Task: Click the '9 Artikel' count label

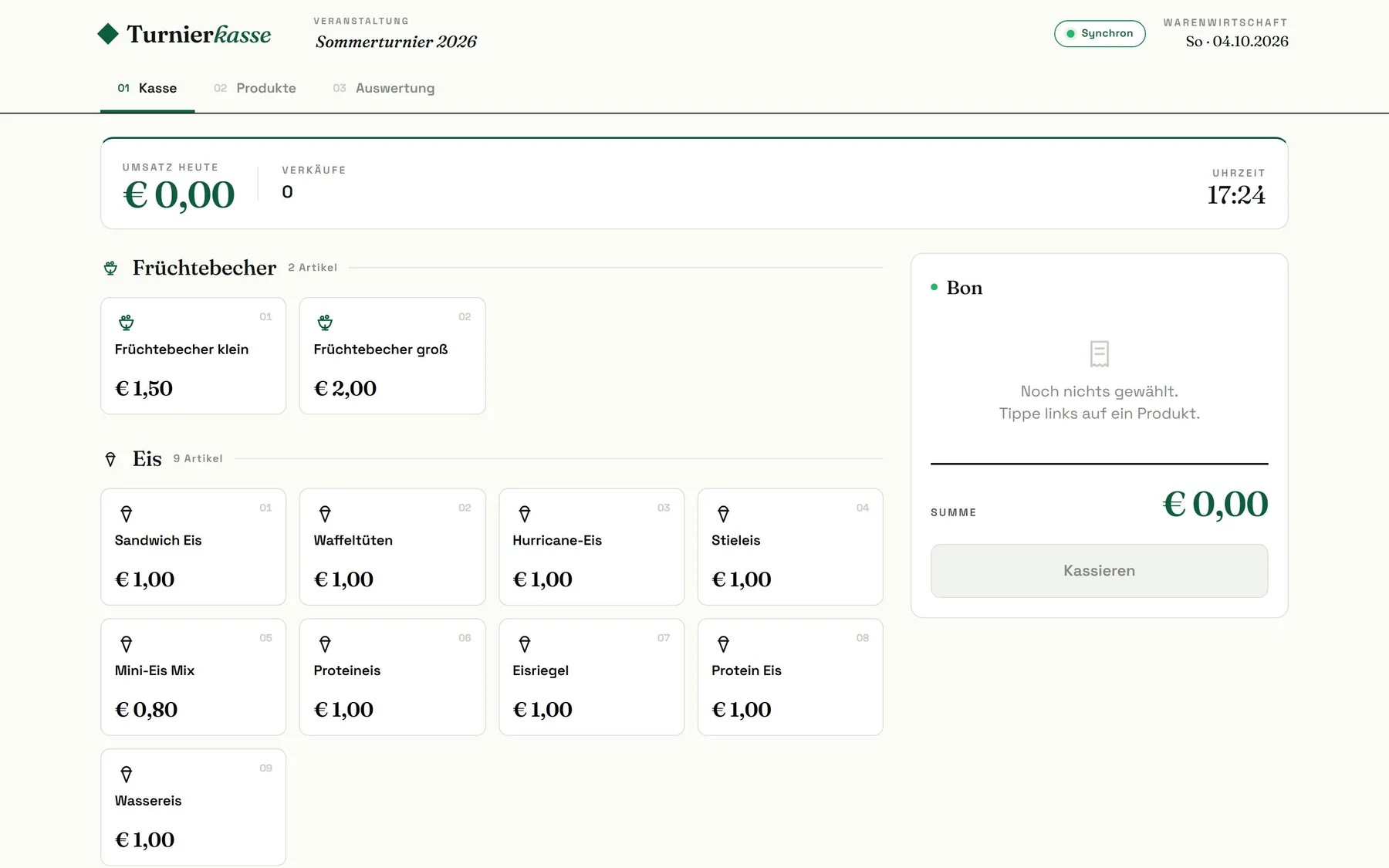Action: pyautogui.click(x=198, y=458)
